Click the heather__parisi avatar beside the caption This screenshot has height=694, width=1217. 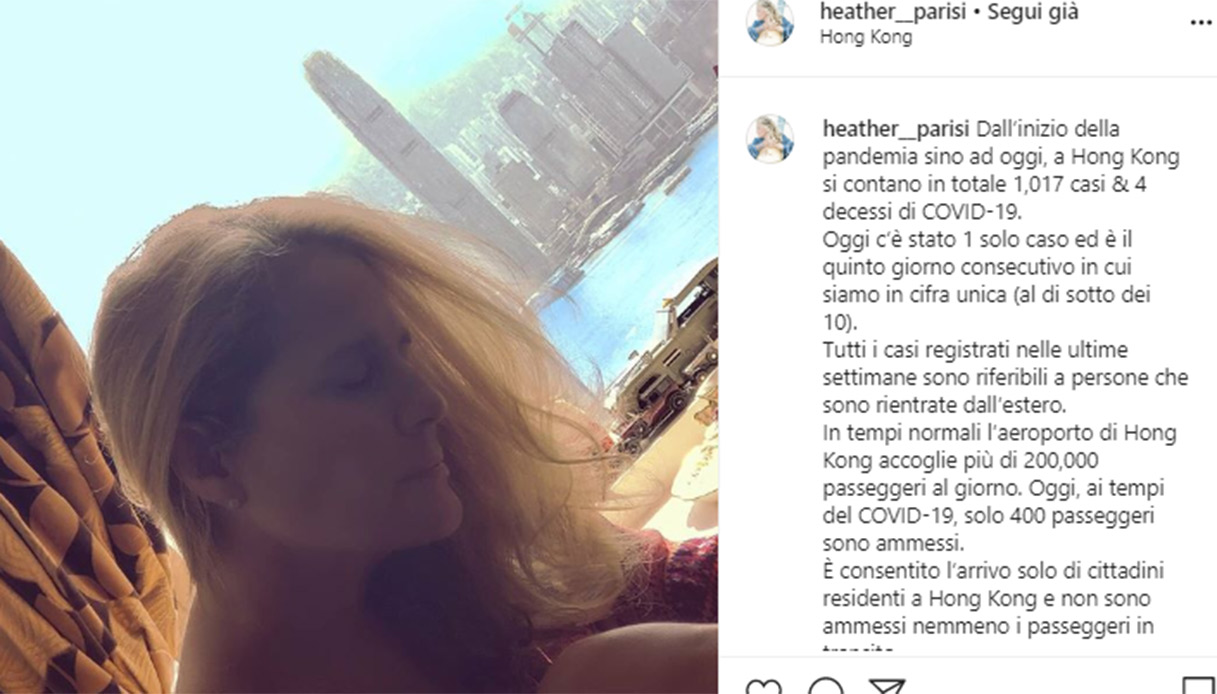[x=770, y=139]
